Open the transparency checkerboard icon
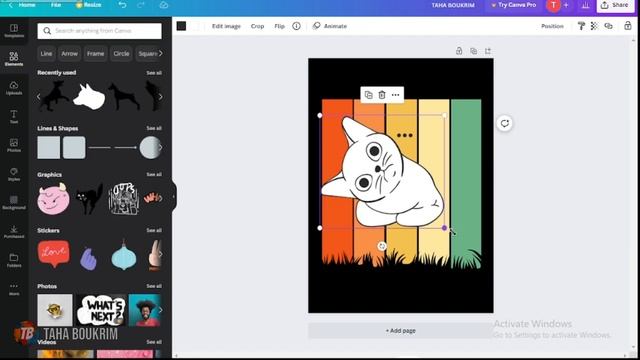640x360 pixels. (594, 26)
